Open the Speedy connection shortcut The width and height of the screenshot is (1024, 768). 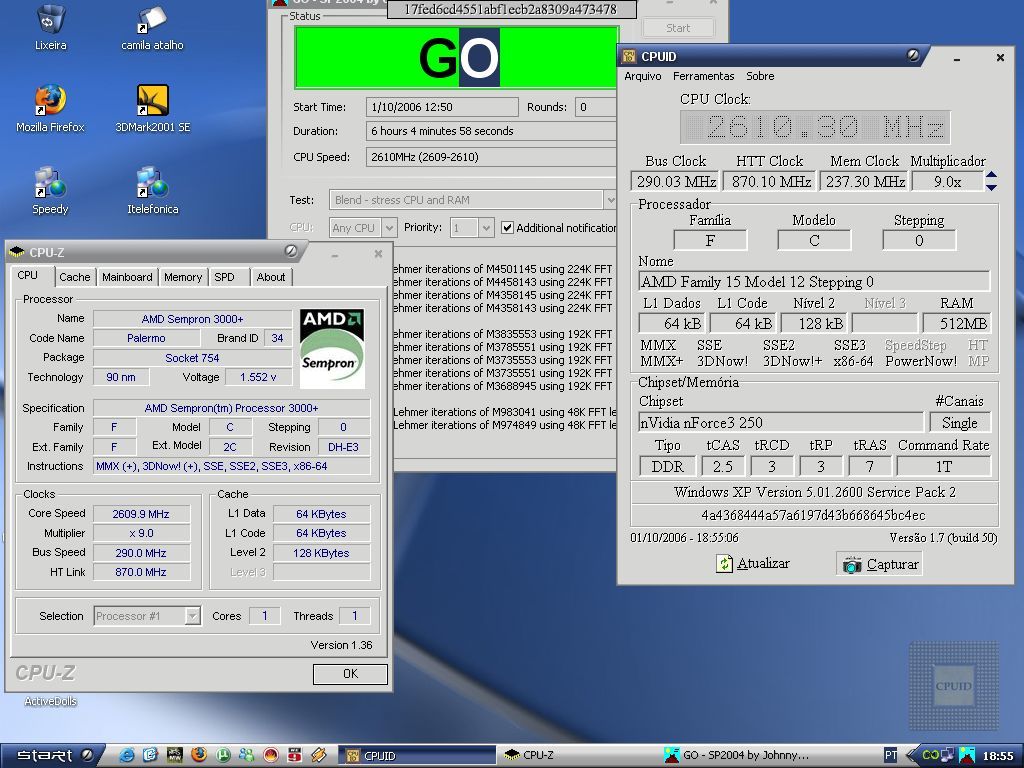[x=50, y=191]
